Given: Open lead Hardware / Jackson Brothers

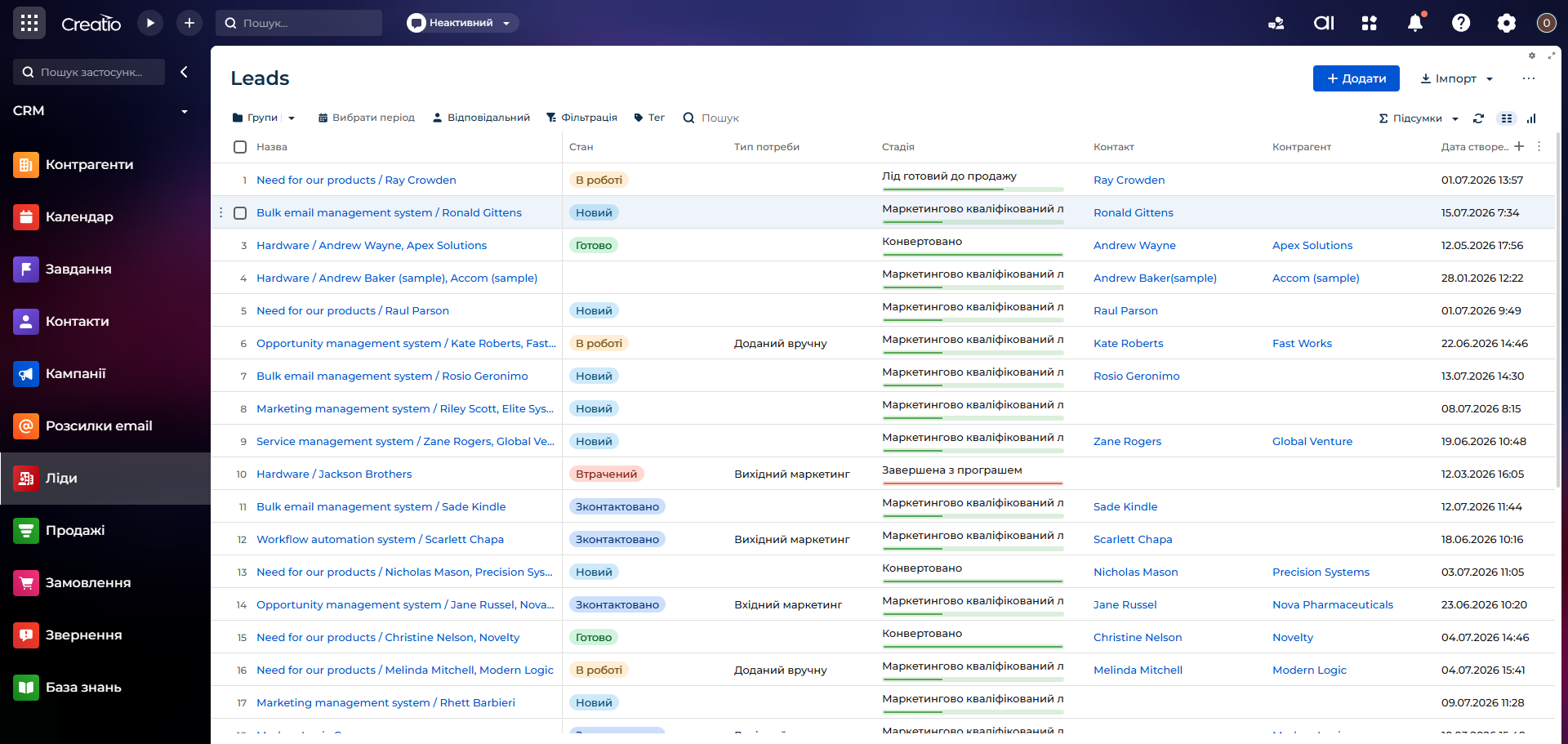Looking at the screenshot, I should (334, 474).
